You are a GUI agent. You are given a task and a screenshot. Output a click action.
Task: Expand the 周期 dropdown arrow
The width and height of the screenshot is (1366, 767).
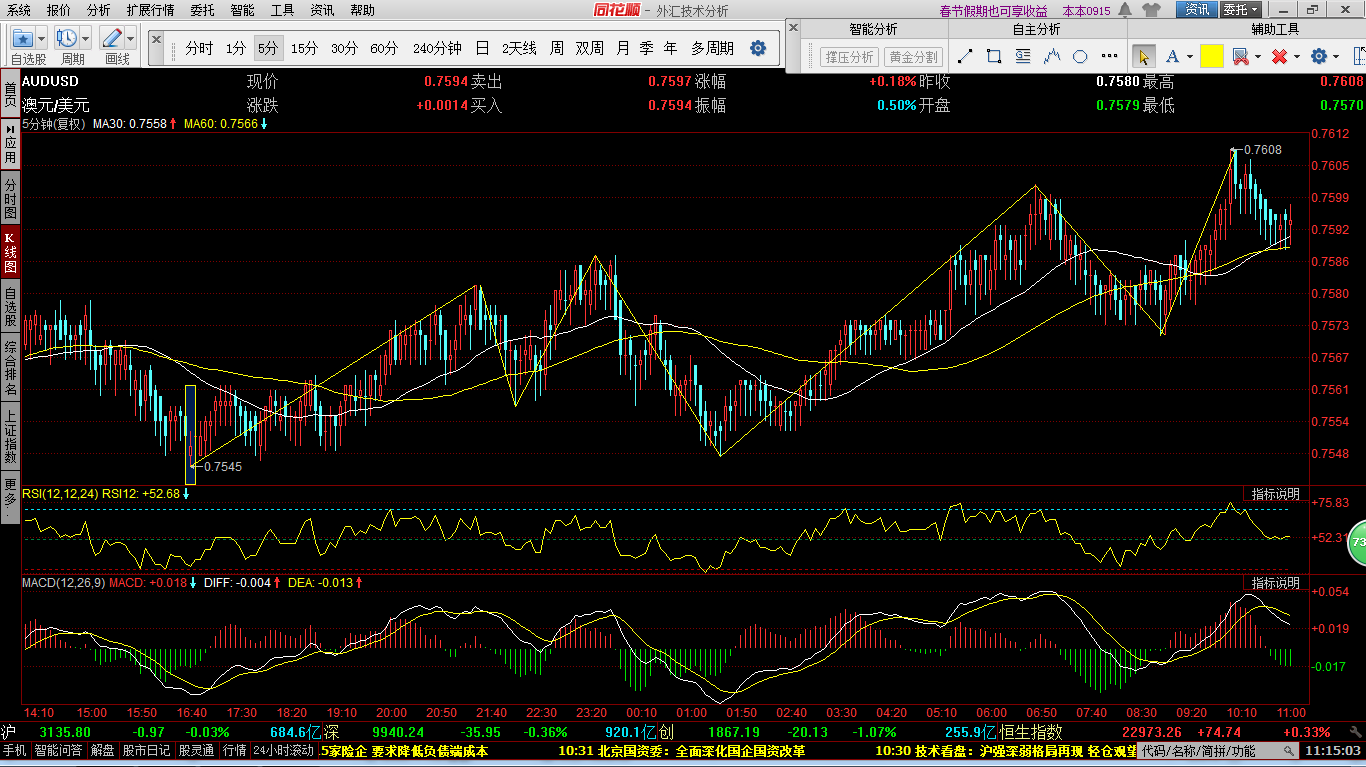point(86,39)
